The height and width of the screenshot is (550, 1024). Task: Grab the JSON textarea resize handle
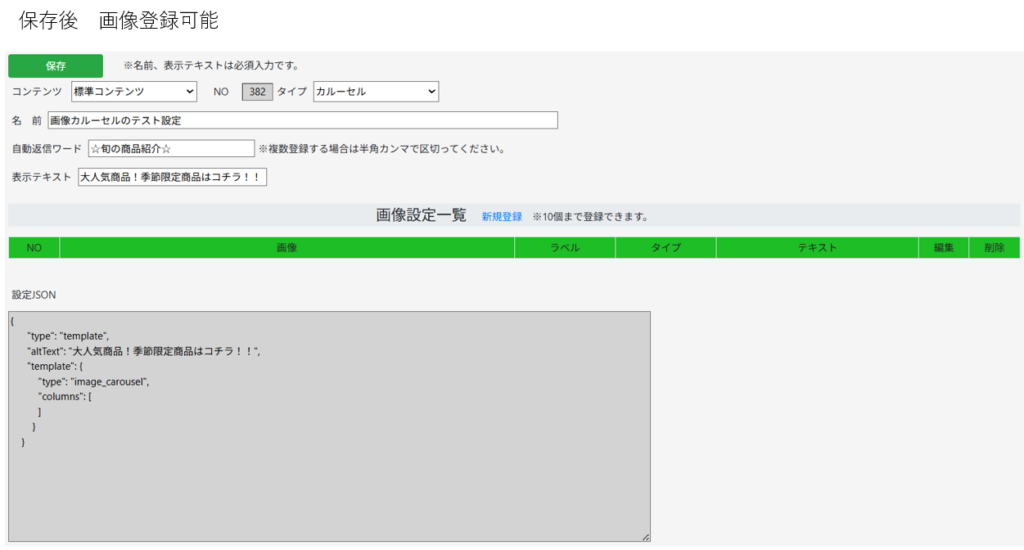(646, 537)
